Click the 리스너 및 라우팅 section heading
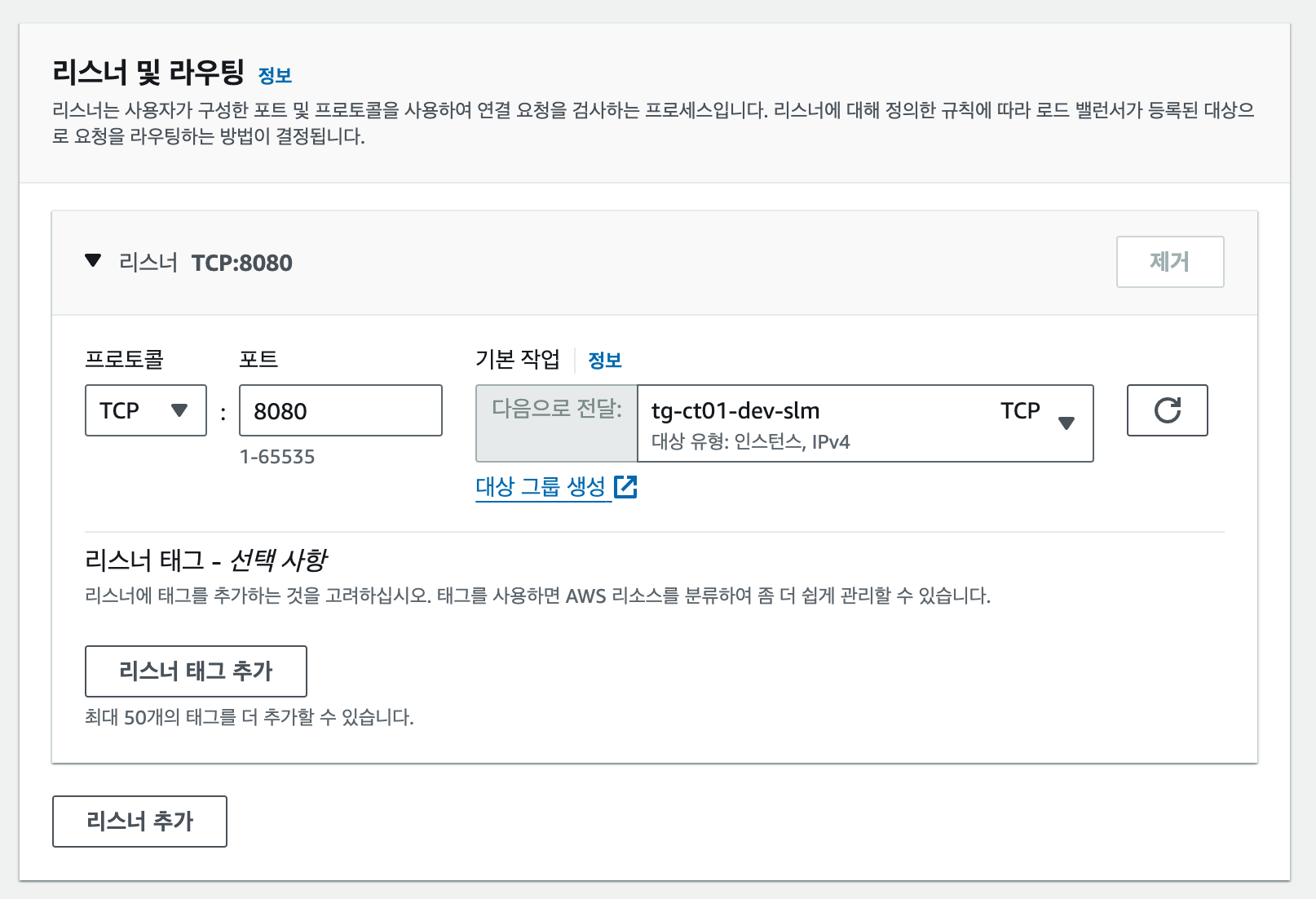The width and height of the screenshot is (1316, 899). point(148,73)
